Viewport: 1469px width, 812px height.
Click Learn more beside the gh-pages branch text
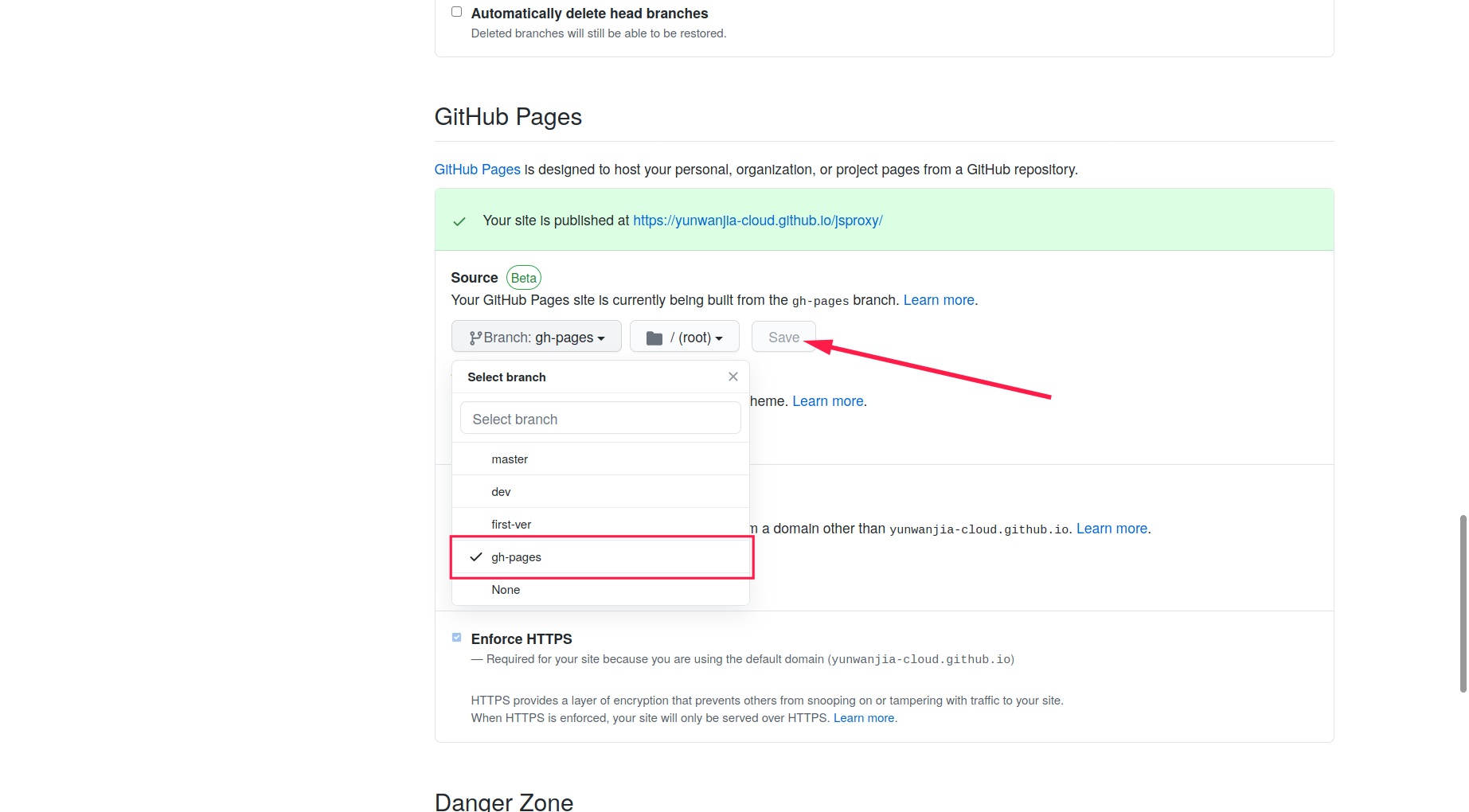pyautogui.click(x=939, y=299)
